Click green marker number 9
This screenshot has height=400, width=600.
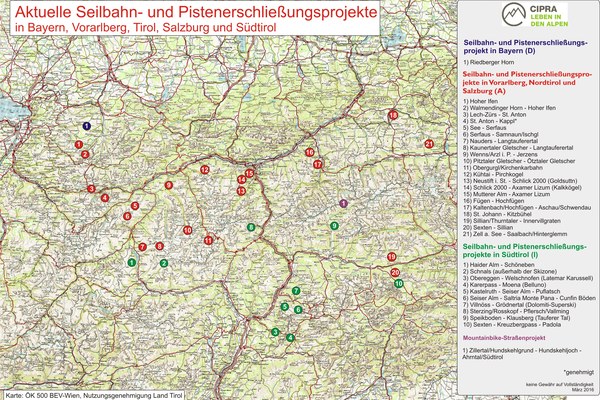tap(334, 225)
